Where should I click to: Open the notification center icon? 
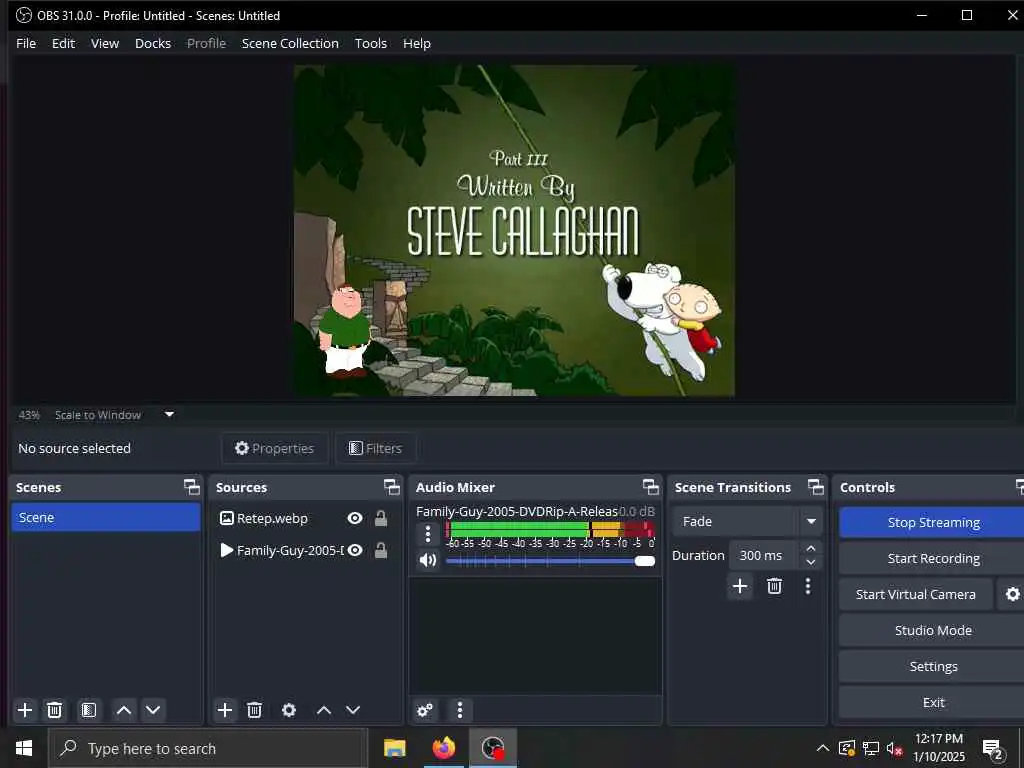(x=992, y=748)
